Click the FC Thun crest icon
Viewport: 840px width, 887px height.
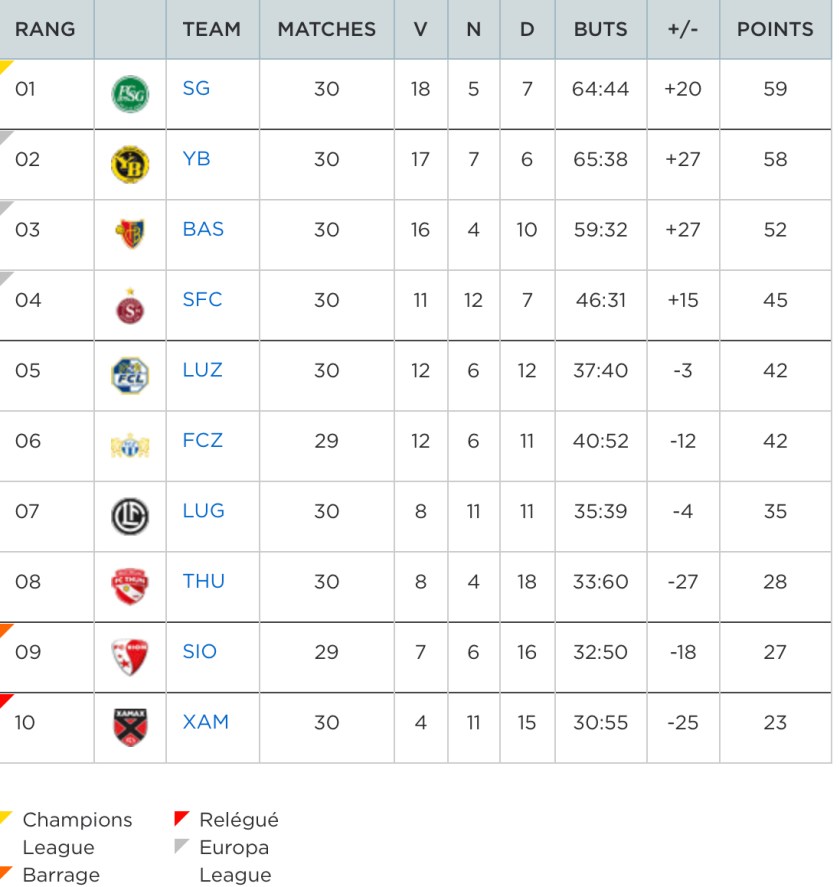(x=130, y=586)
